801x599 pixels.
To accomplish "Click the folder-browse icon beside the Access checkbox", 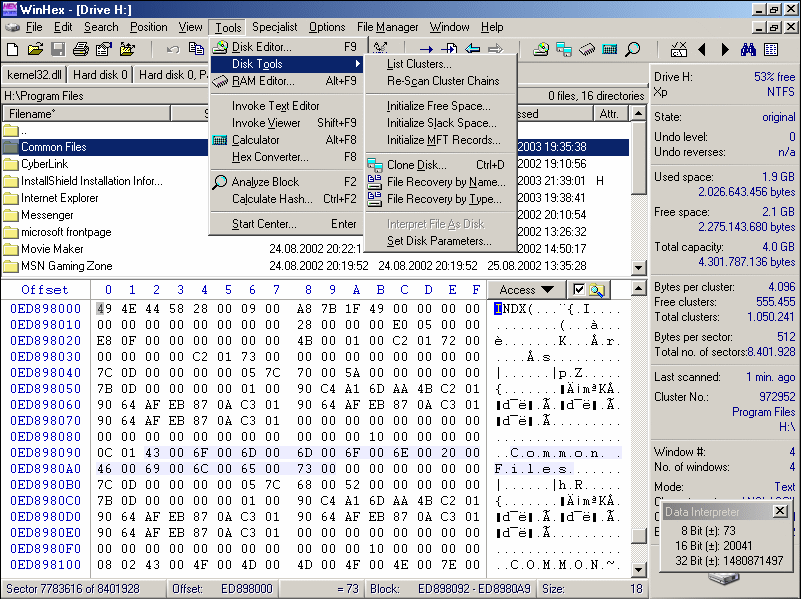I will pyautogui.click(x=594, y=290).
